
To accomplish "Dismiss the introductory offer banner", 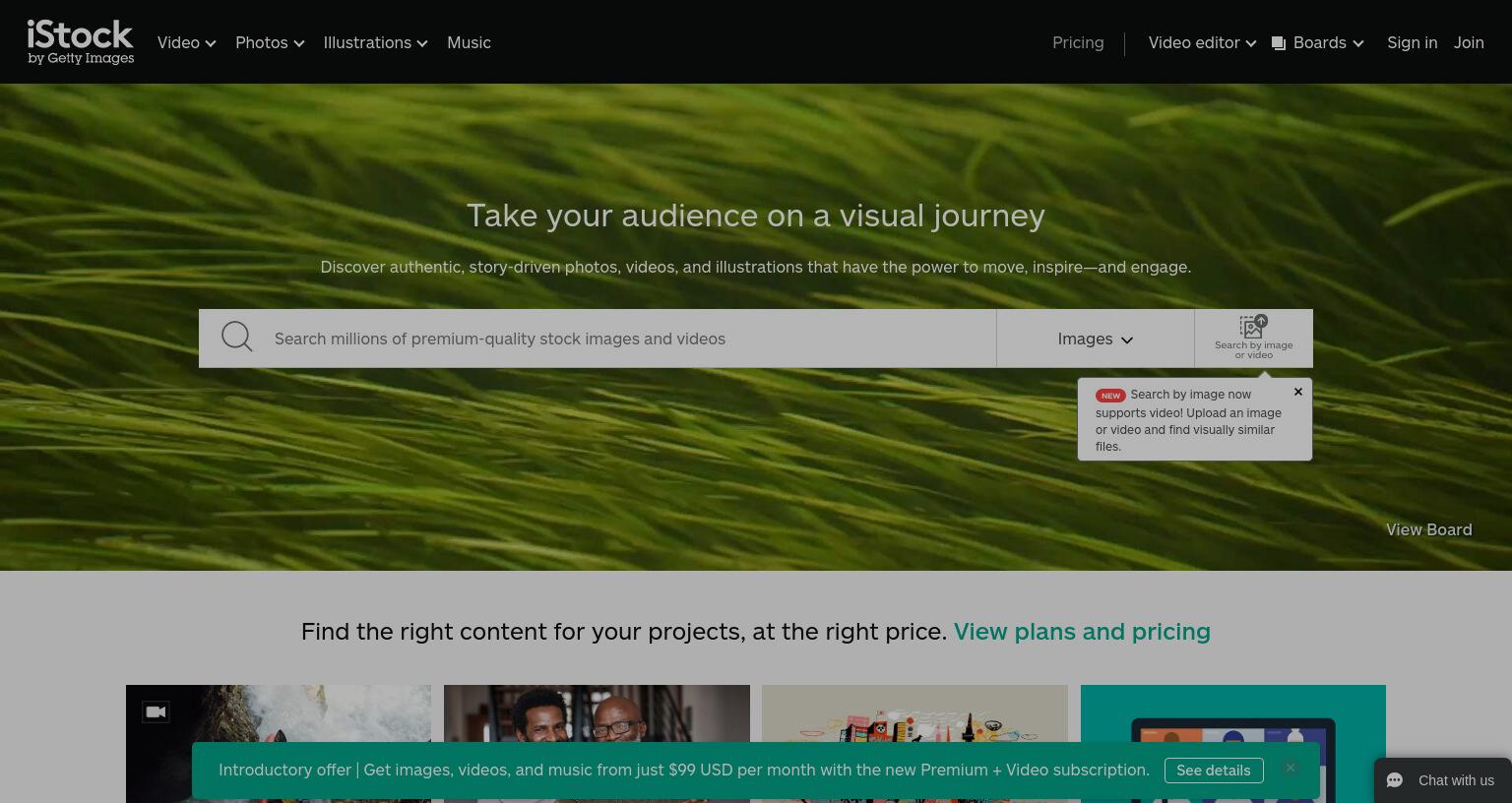I will [x=1290, y=768].
